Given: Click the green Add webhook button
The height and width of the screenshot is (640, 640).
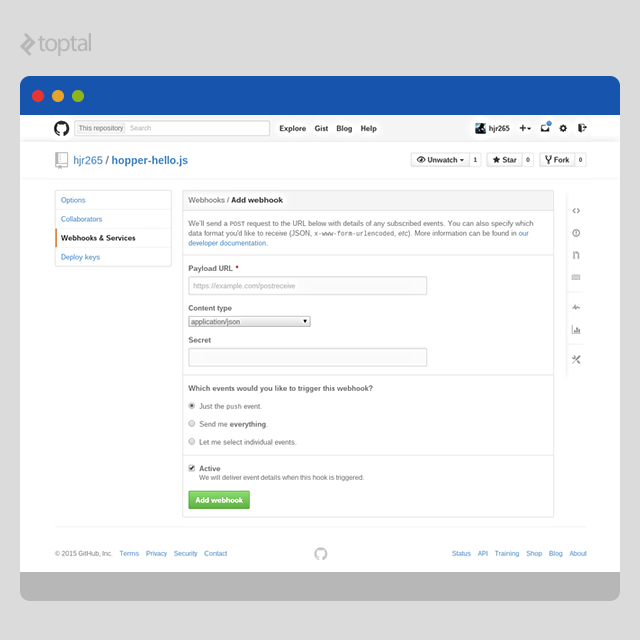Looking at the screenshot, I should (219, 500).
